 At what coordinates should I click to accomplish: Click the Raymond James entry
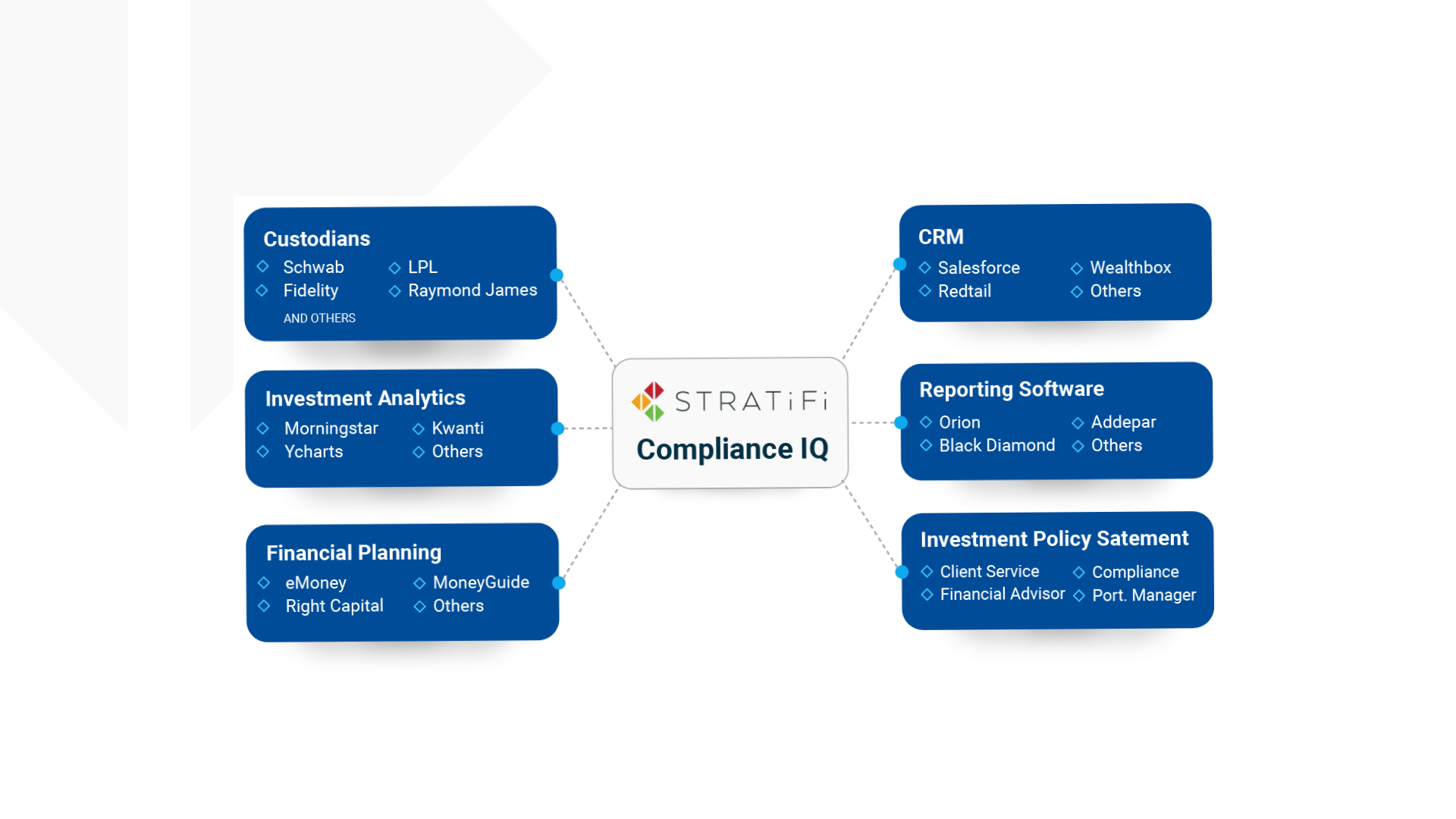[472, 290]
